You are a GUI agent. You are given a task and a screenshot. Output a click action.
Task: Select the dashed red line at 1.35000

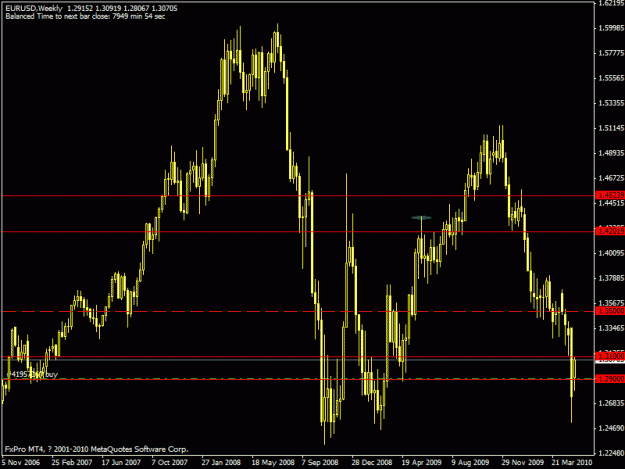coord(298,311)
